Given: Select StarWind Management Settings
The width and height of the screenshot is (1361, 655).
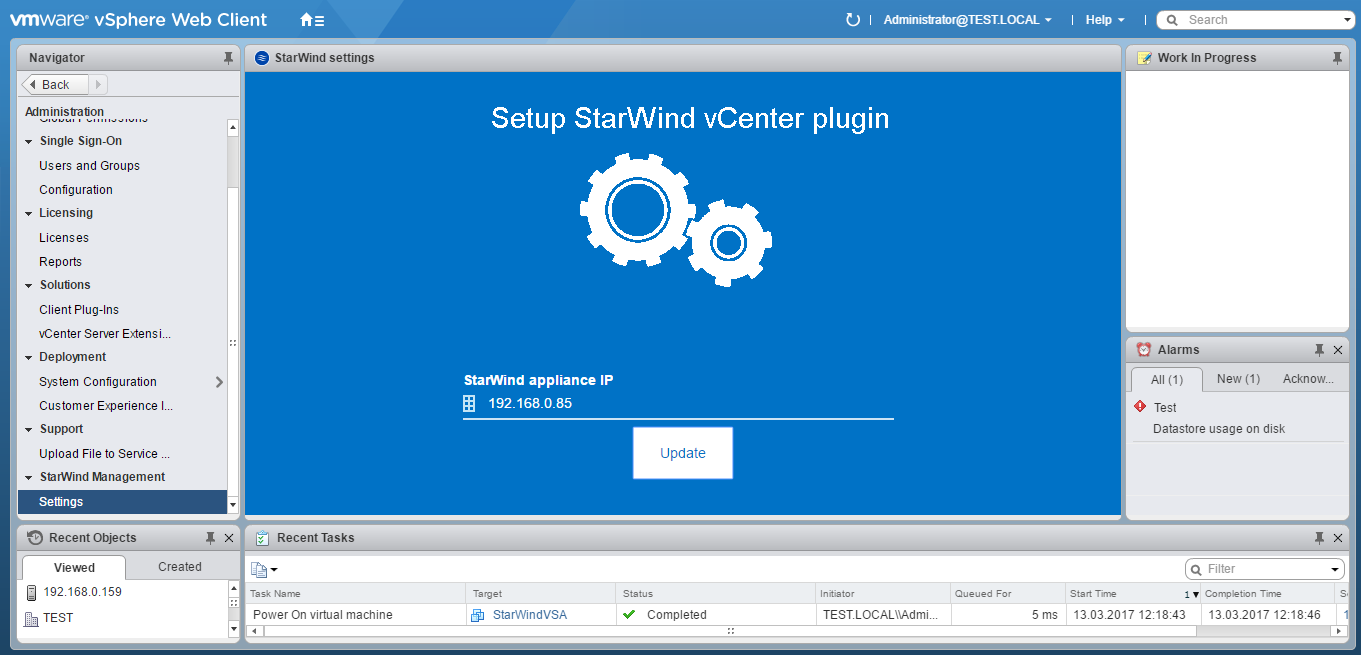Looking at the screenshot, I should tap(123, 502).
